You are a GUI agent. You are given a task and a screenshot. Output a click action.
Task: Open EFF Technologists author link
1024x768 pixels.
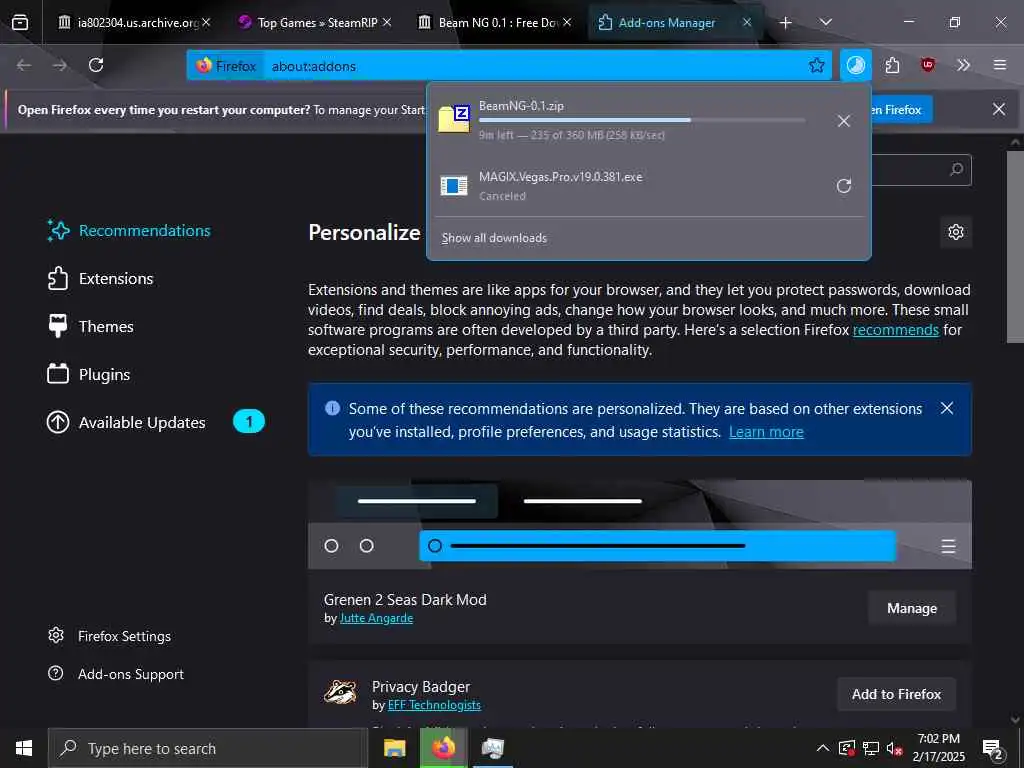coord(434,705)
